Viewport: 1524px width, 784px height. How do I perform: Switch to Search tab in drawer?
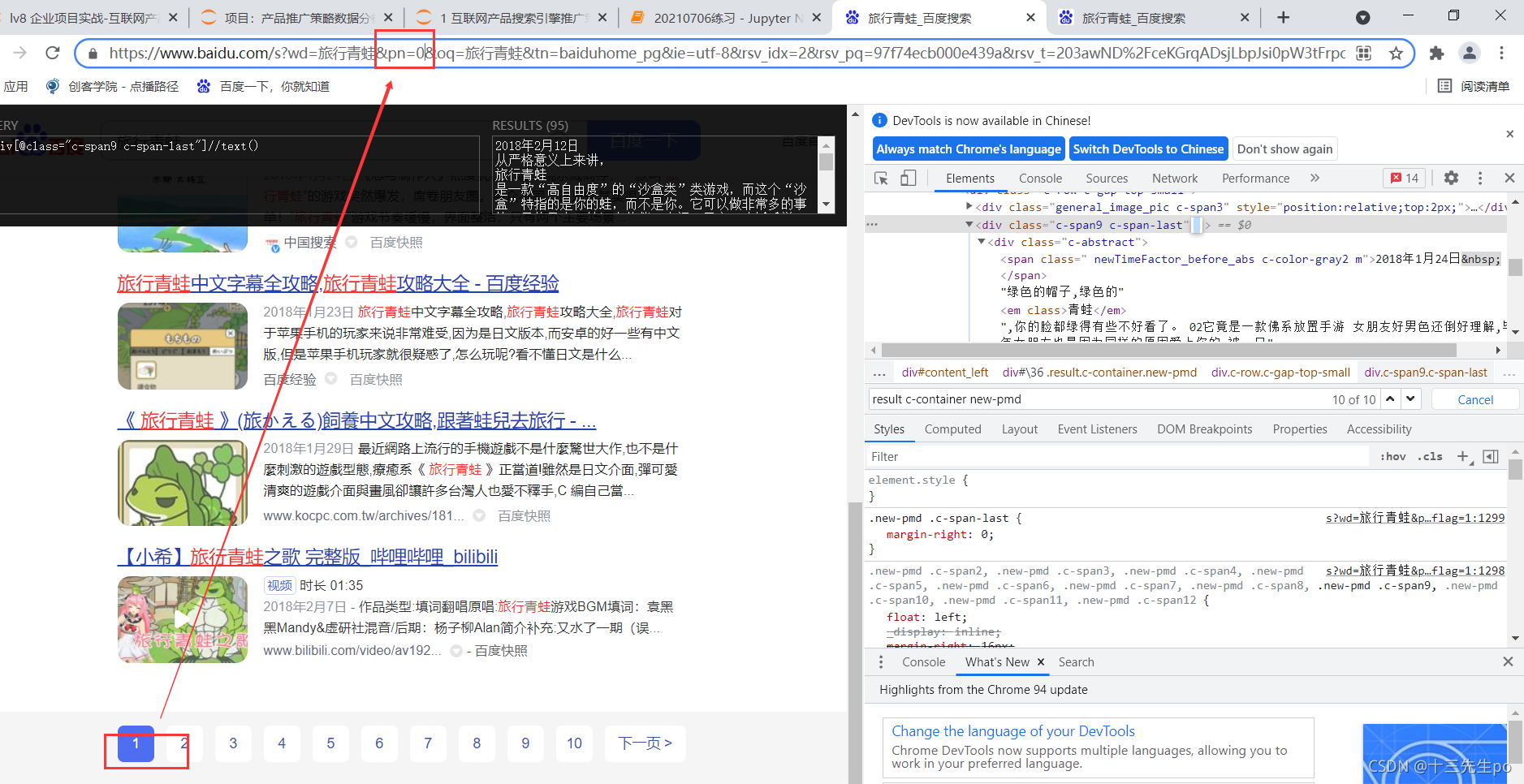[x=1076, y=662]
